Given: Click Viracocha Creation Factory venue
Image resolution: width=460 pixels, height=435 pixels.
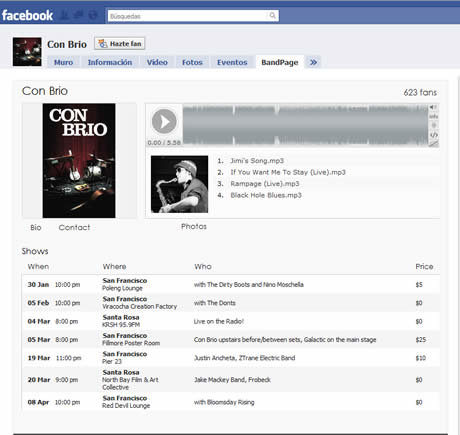Looking at the screenshot, I should tap(140, 307).
